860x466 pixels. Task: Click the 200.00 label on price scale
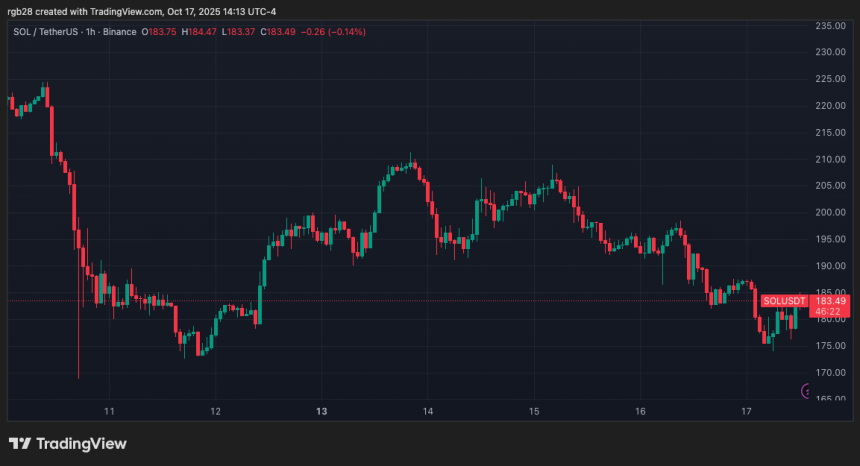click(x=832, y=212)
